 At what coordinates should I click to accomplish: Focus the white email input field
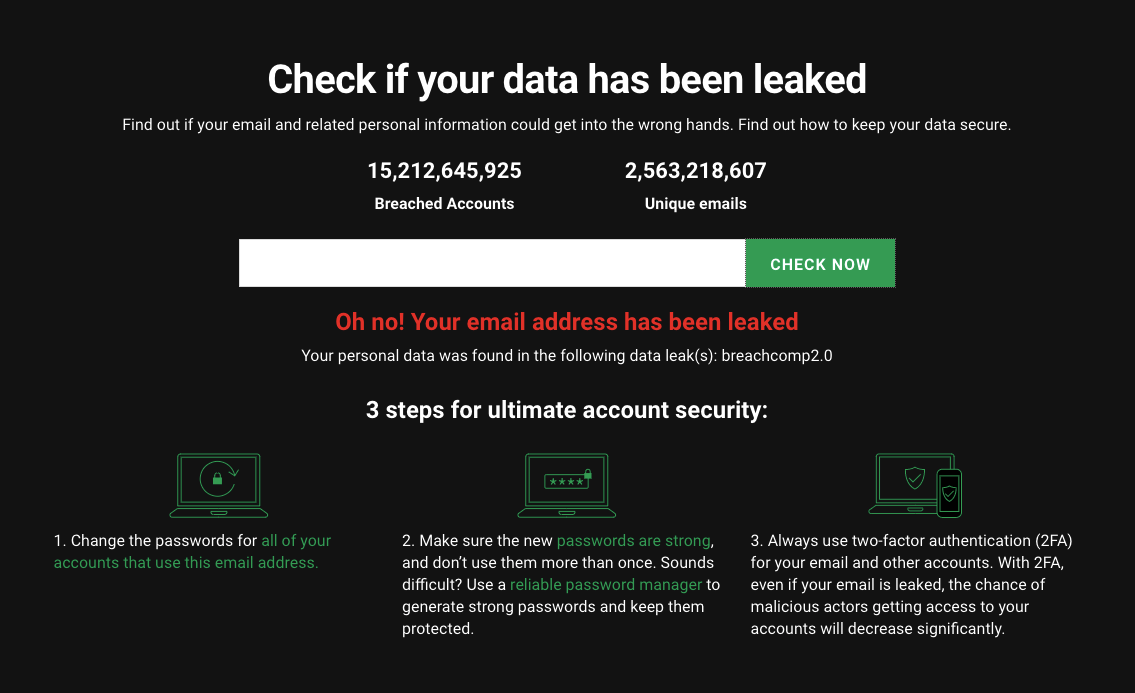492,263
